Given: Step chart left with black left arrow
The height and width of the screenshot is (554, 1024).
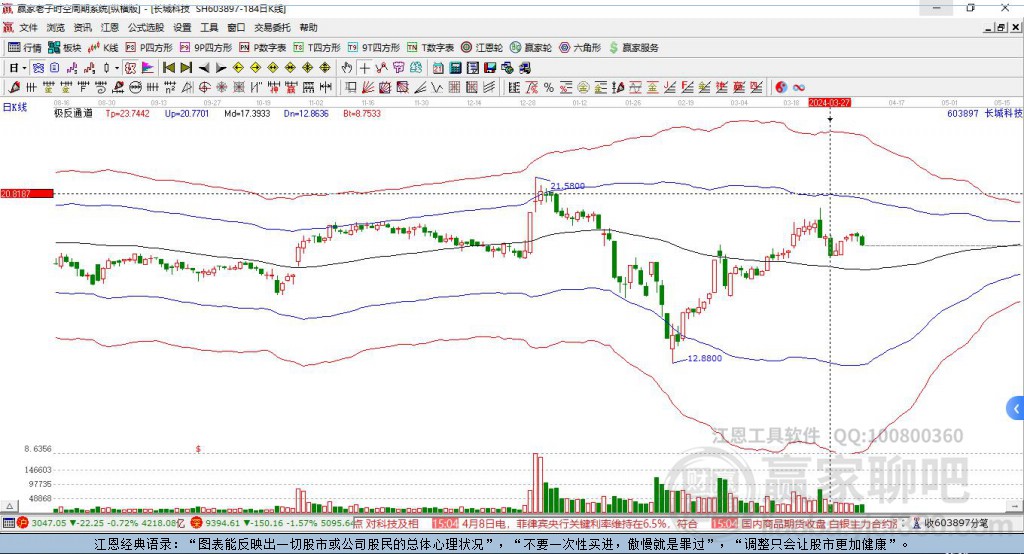Looking at the screenshot, I should [204, 68].
